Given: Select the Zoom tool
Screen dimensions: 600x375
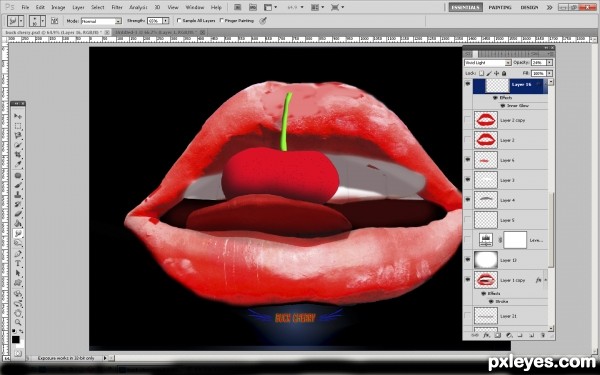Looking at the screenshot, I should [x=18, y=323].
